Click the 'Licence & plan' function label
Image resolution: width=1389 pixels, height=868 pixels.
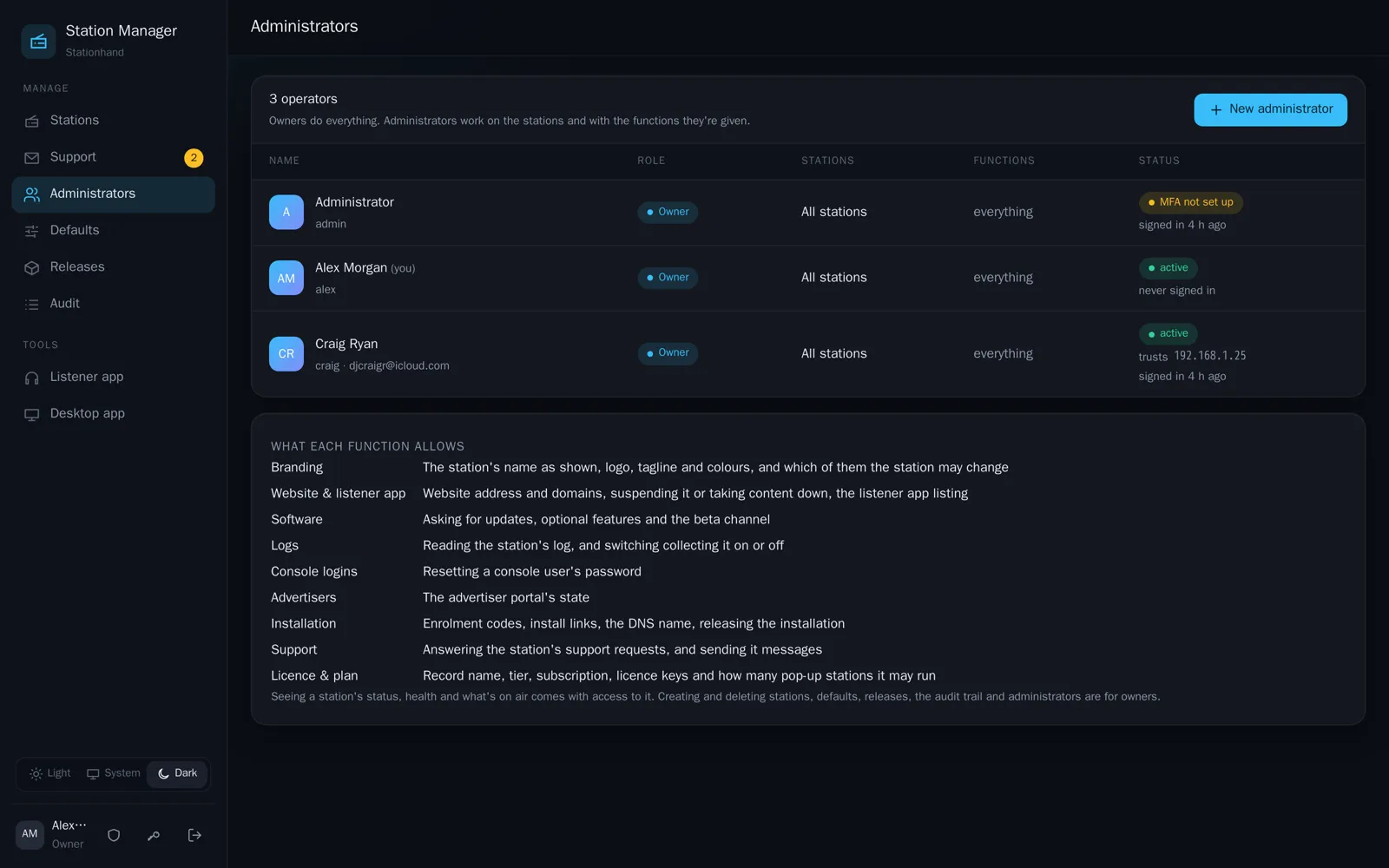(x=314, y=676)
